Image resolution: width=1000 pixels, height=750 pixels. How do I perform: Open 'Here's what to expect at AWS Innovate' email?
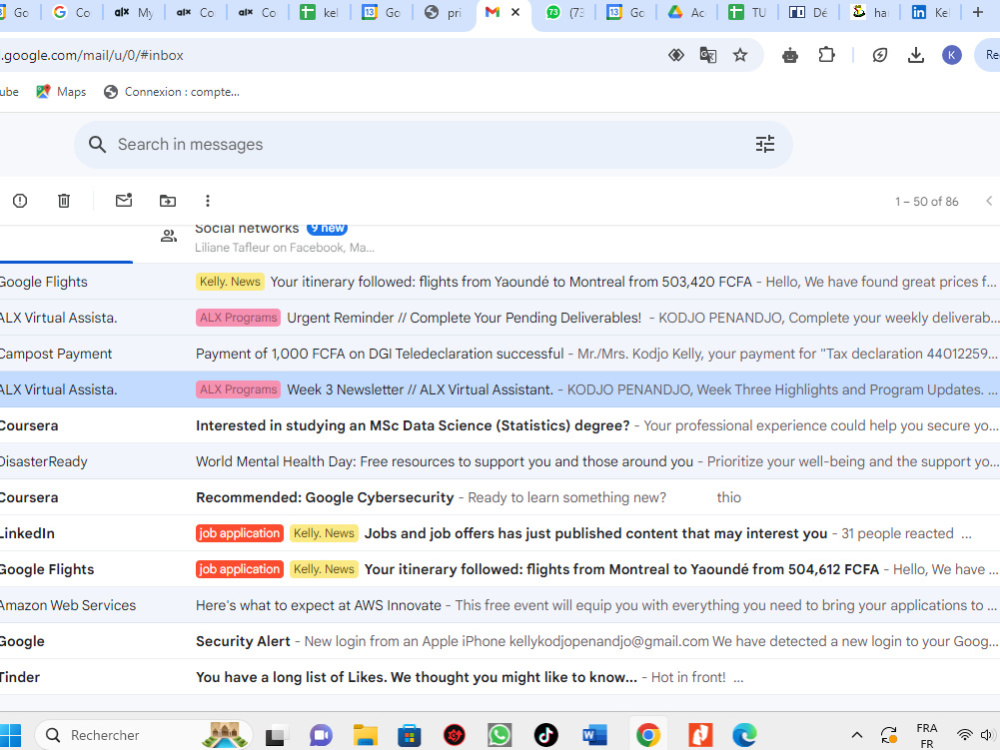[500, 605]
